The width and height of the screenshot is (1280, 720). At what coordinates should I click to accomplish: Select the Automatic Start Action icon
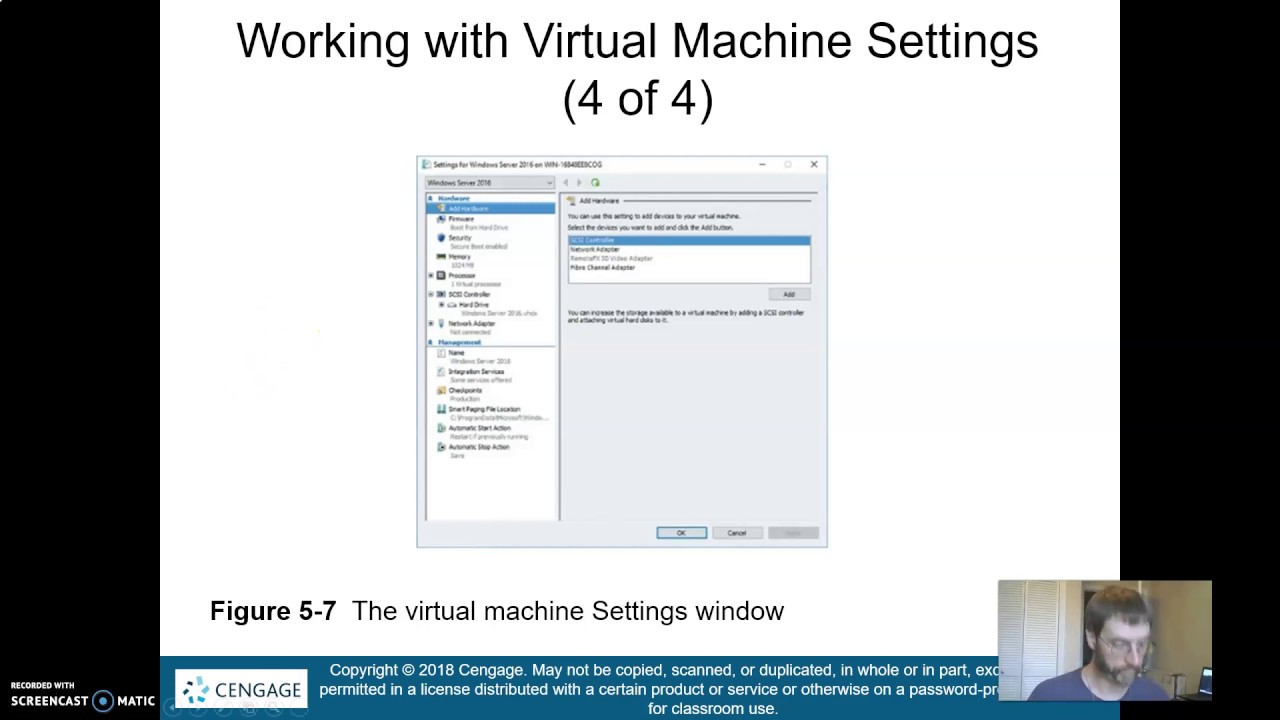click(x=441, y=428)
